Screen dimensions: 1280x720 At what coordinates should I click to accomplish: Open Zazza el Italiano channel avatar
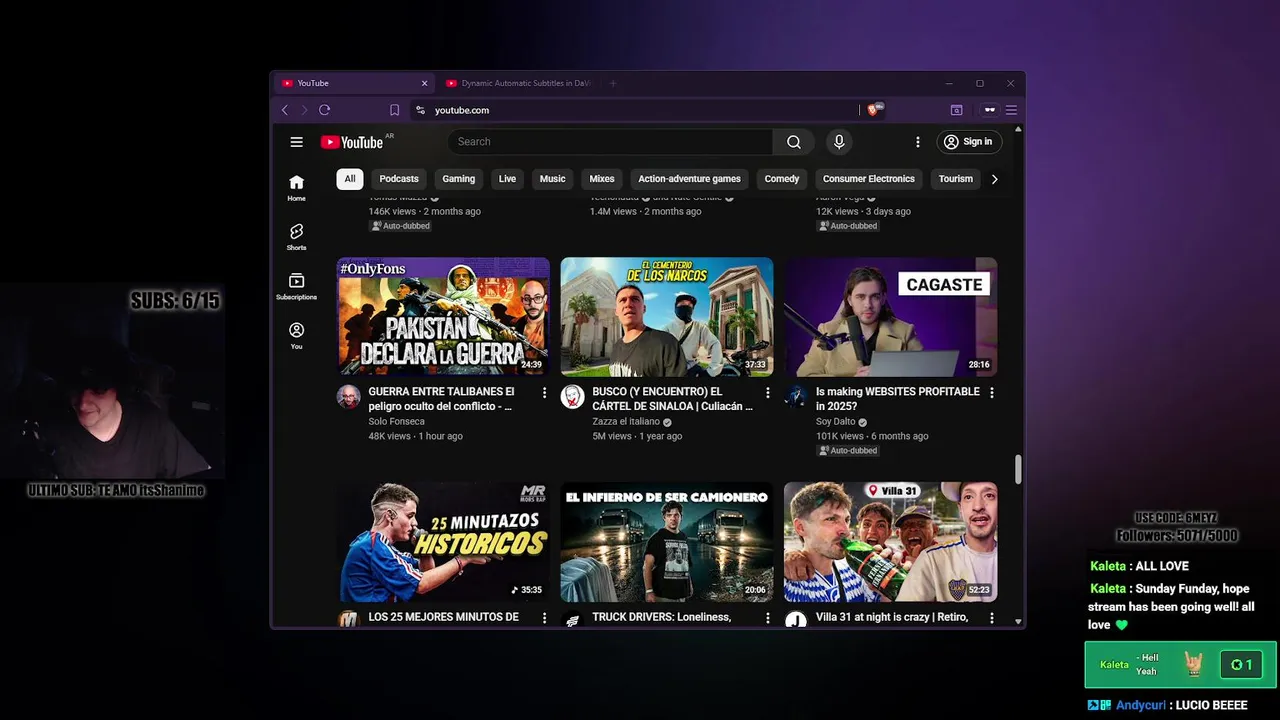tap(572, 397)
